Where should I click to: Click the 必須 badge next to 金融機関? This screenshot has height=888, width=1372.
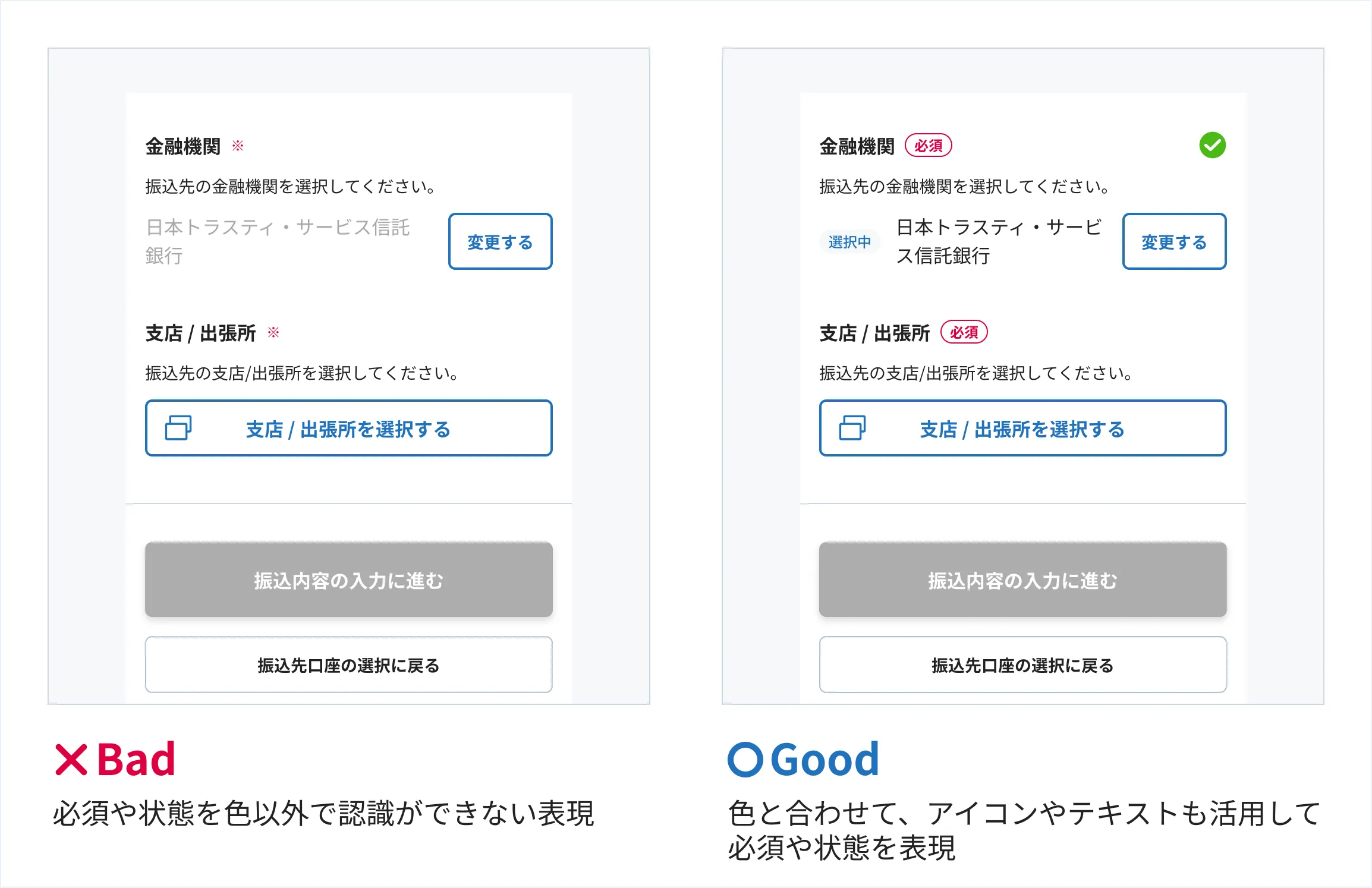pos(928,146)
